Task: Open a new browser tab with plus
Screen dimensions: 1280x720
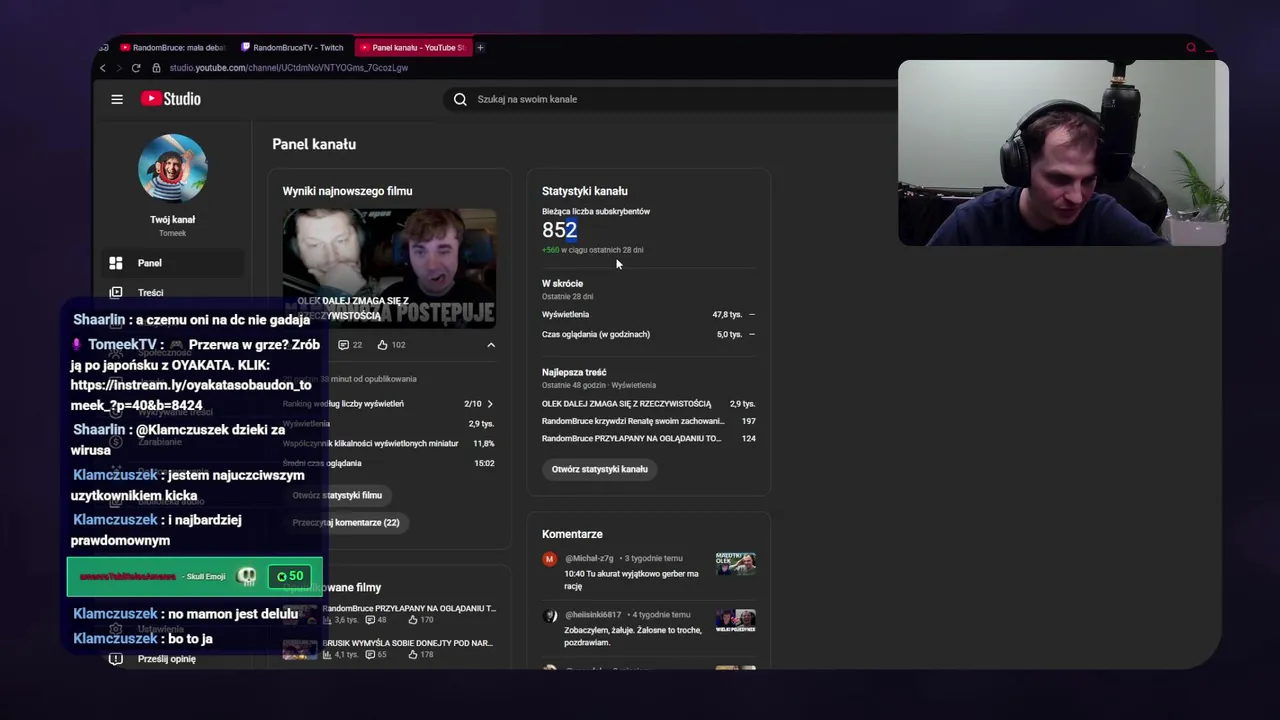Action: tap(480, 47)
